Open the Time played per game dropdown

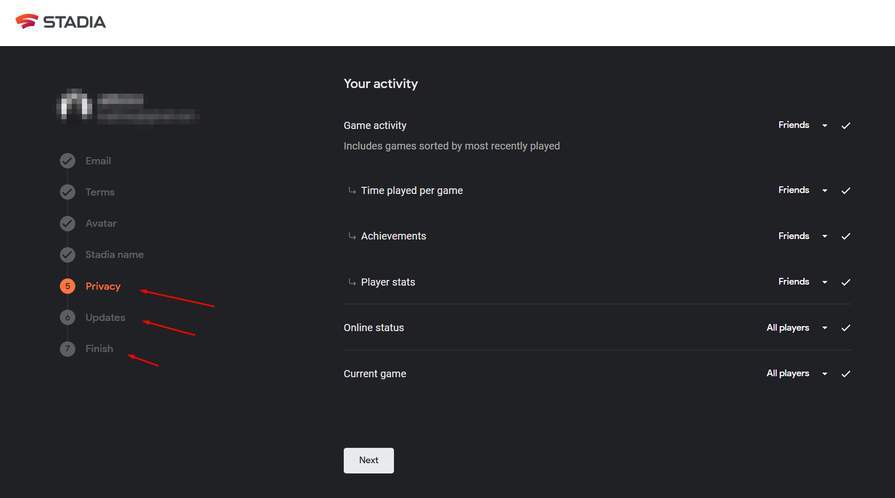(x=802, y=191)
